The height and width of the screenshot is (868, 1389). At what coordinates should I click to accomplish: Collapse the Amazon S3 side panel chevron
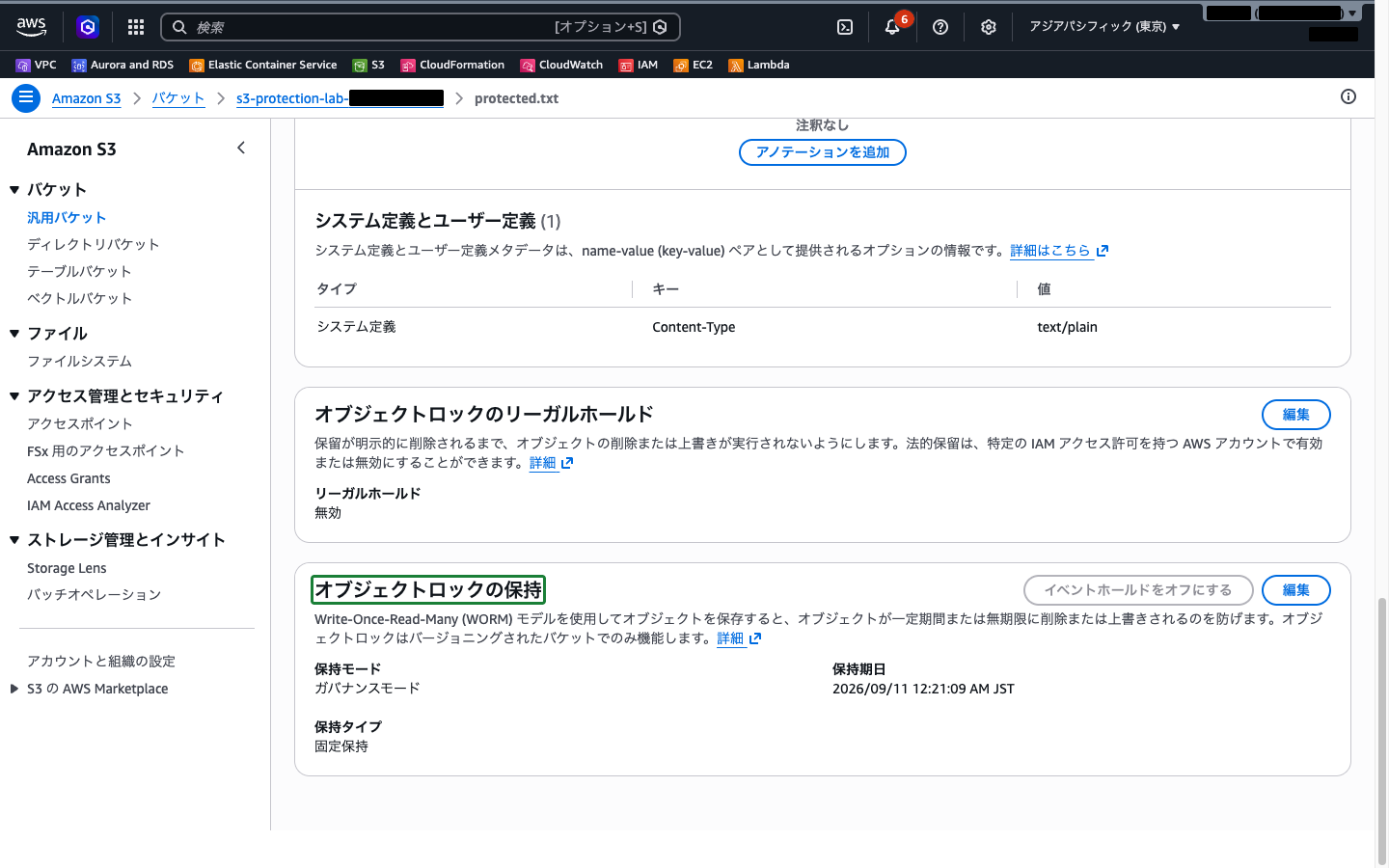241,148
